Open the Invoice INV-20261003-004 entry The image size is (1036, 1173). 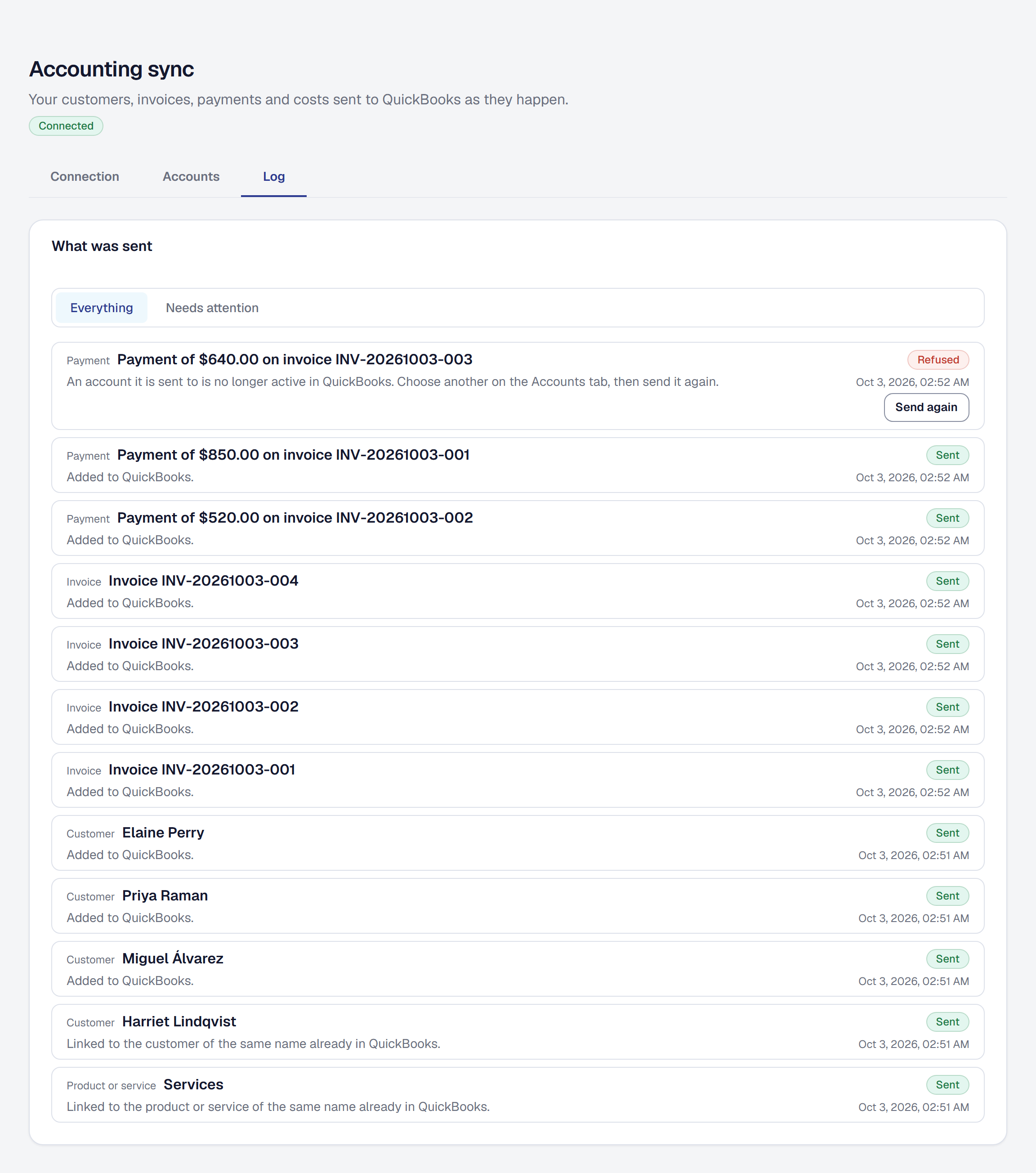[518, 591]
